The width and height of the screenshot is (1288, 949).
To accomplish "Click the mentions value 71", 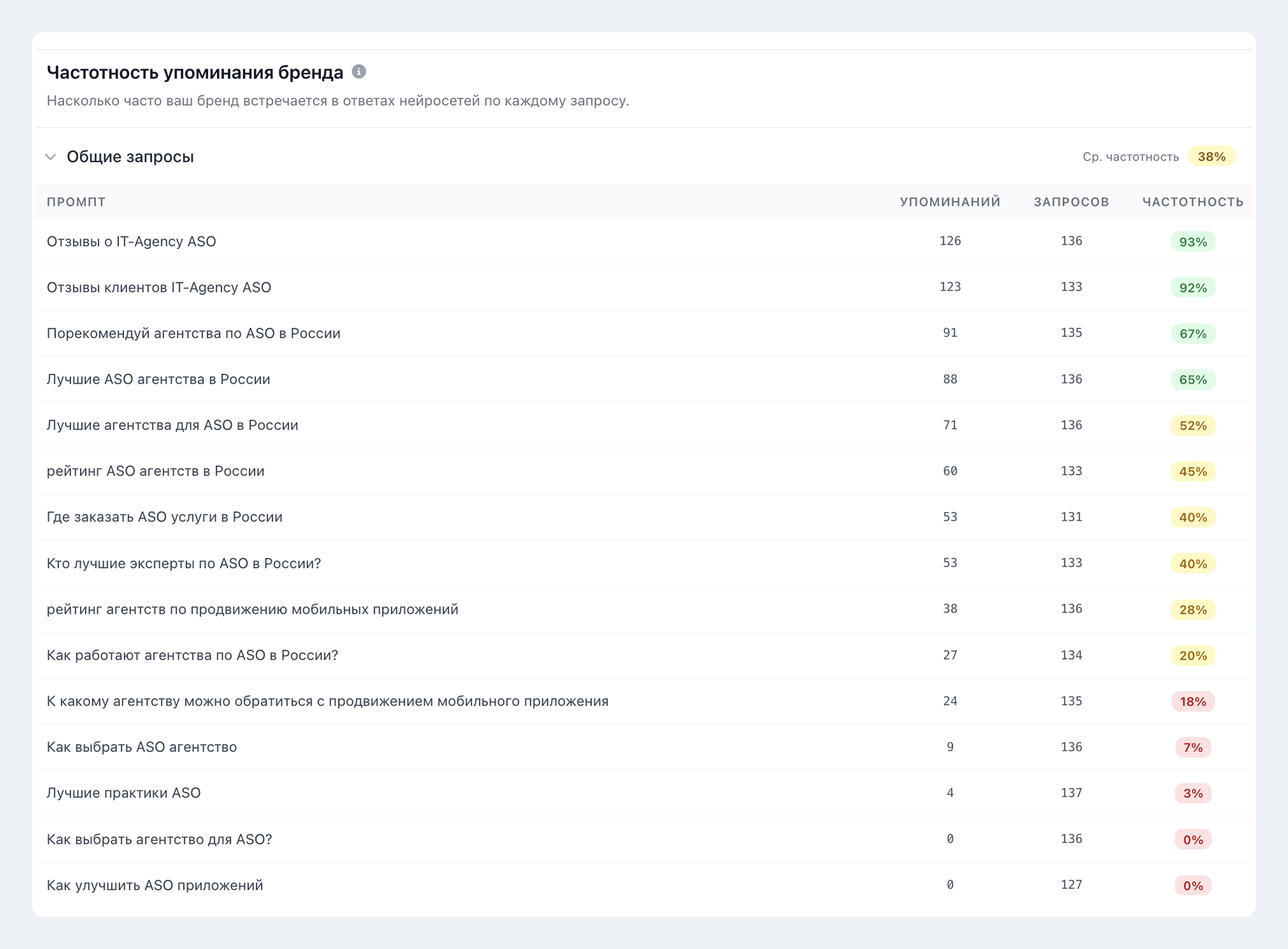I will (x=950, y=425).
